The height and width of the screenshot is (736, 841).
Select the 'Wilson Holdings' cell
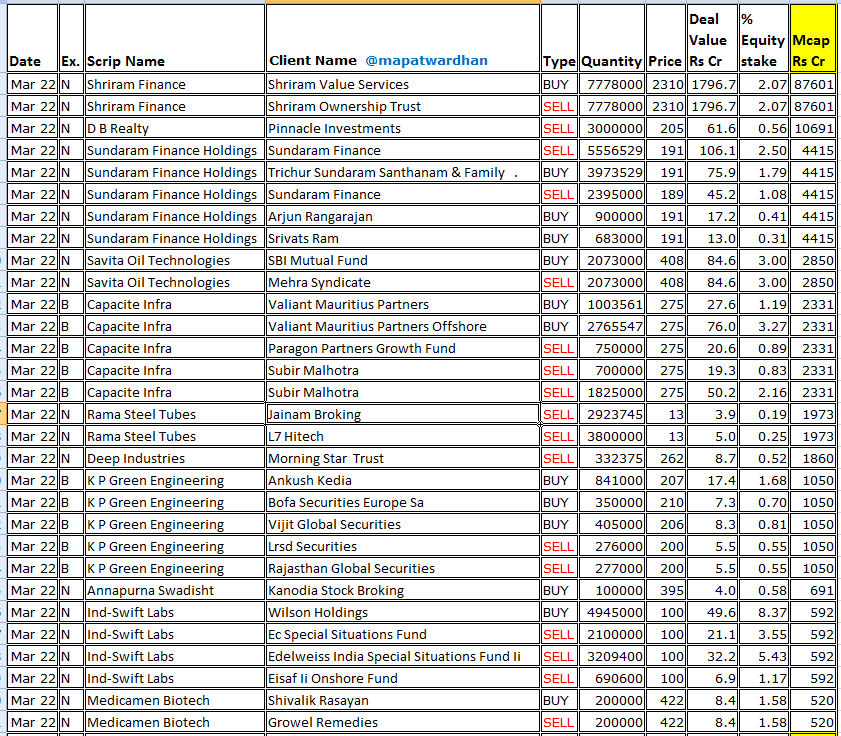pyautogui.click(x=403, y=612)
